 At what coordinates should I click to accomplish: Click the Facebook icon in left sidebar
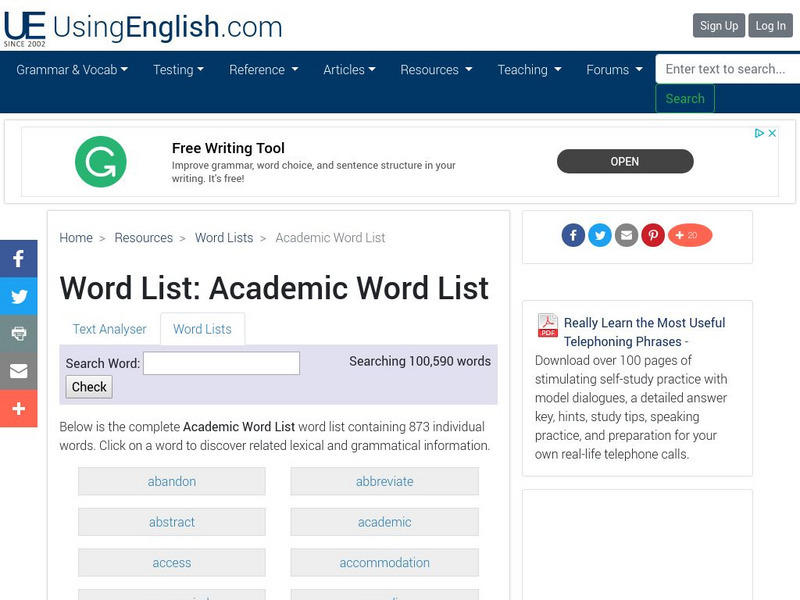coord(18,259)
